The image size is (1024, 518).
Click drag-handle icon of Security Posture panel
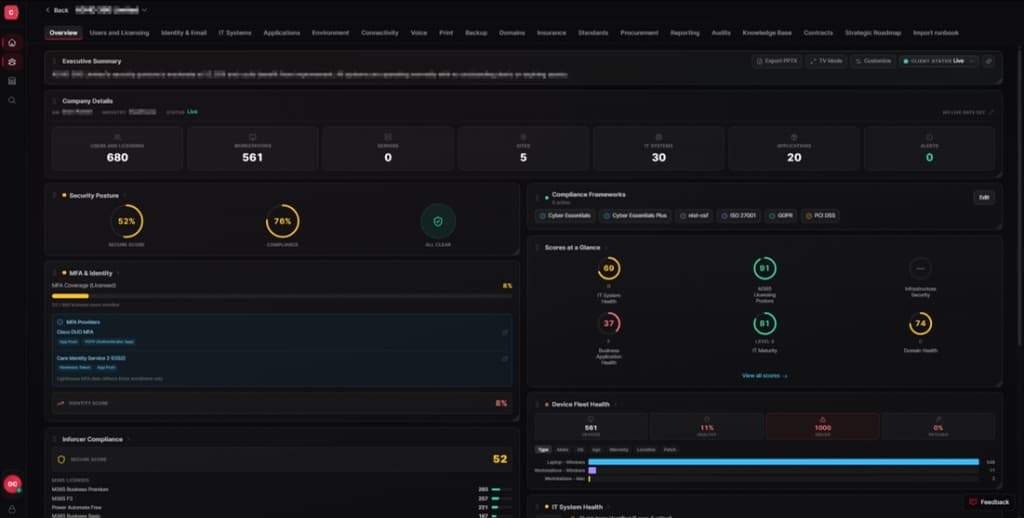(55, 195)
